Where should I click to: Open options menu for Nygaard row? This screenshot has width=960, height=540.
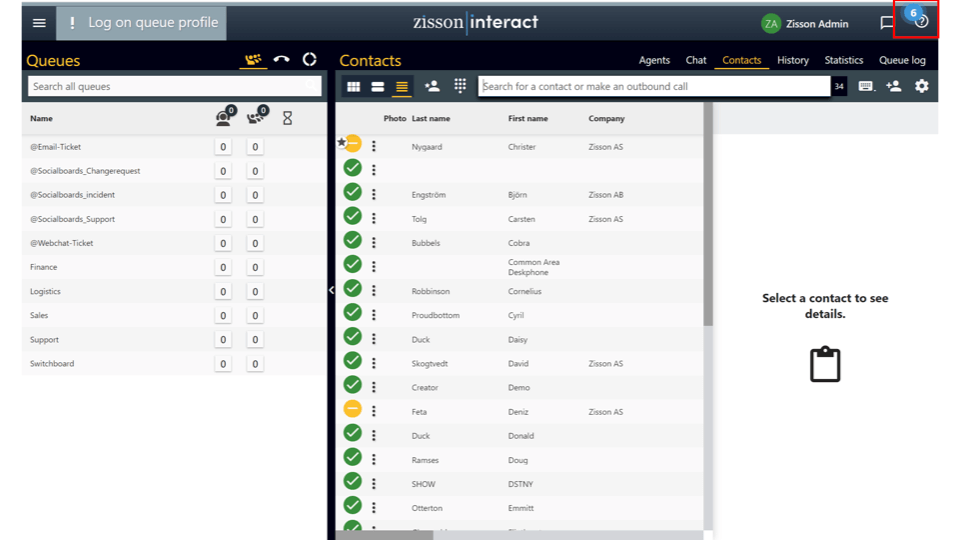pyautogui.click(x=374, y=146)
